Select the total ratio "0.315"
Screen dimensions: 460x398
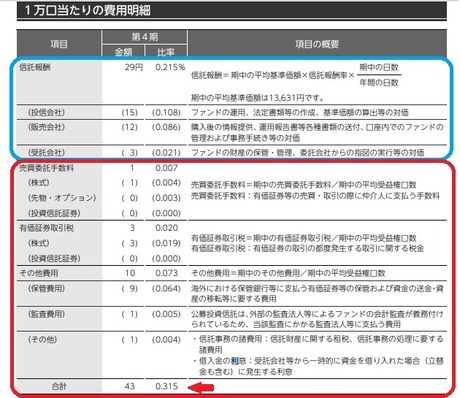166,387
